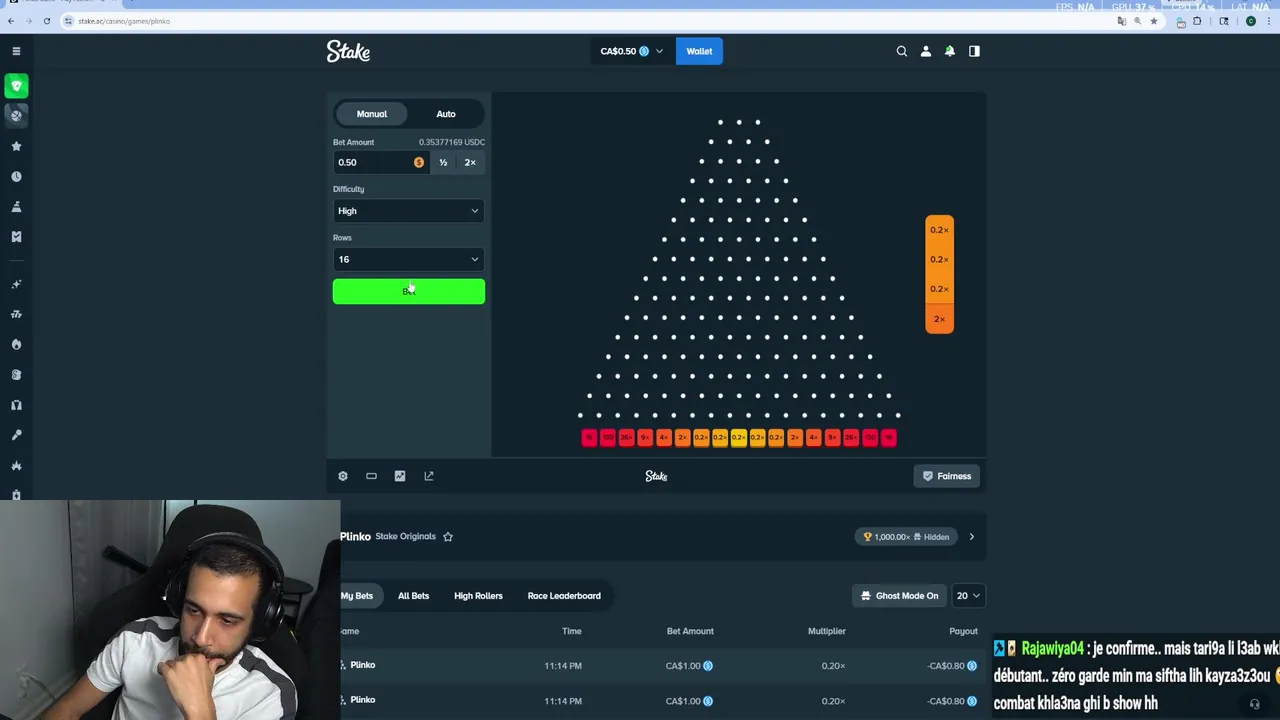
Task: Open the flame icon in sidebar
Action: tap(16, 344)
